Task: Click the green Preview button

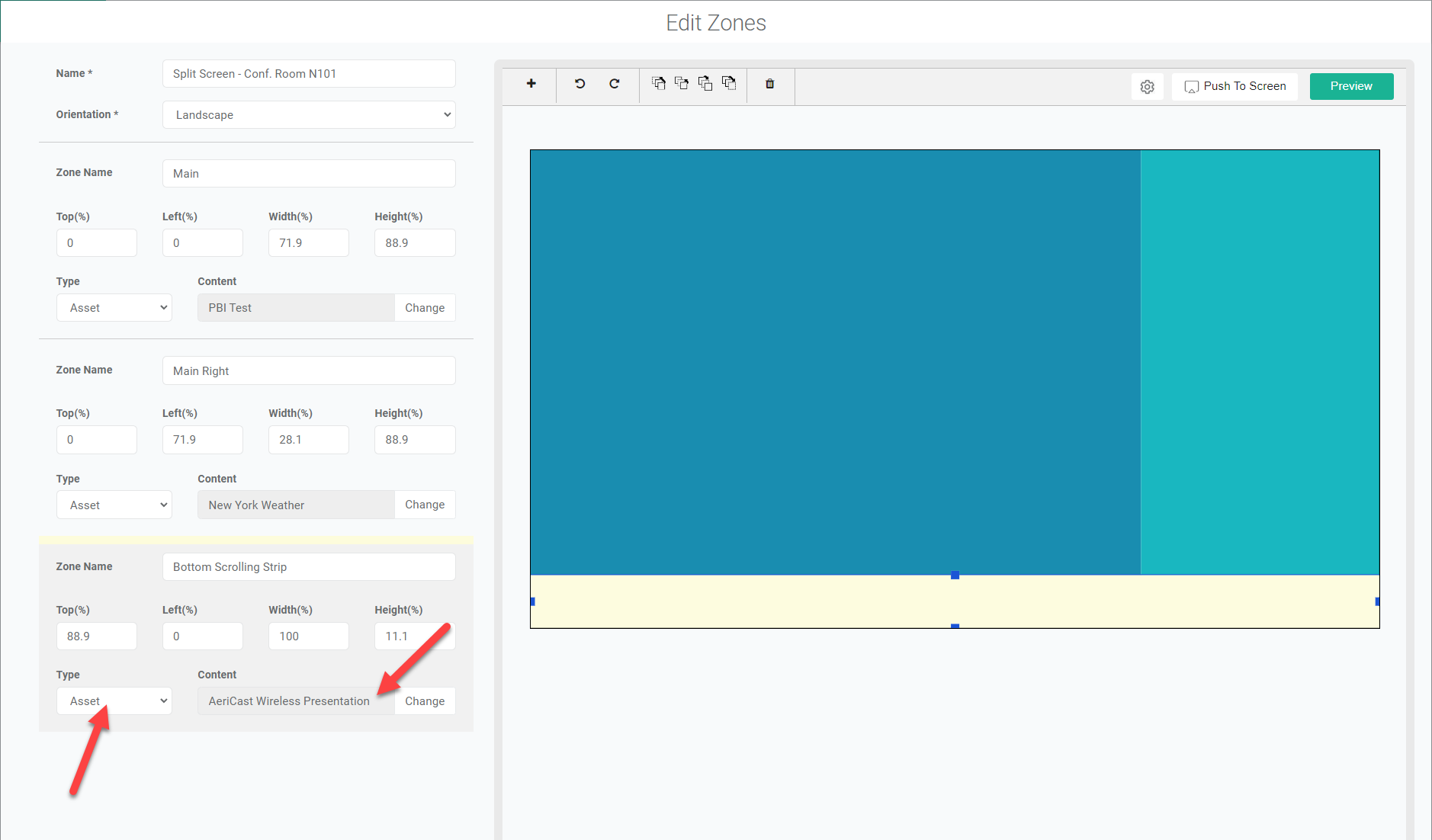Action: click(x=1350, y=86)
